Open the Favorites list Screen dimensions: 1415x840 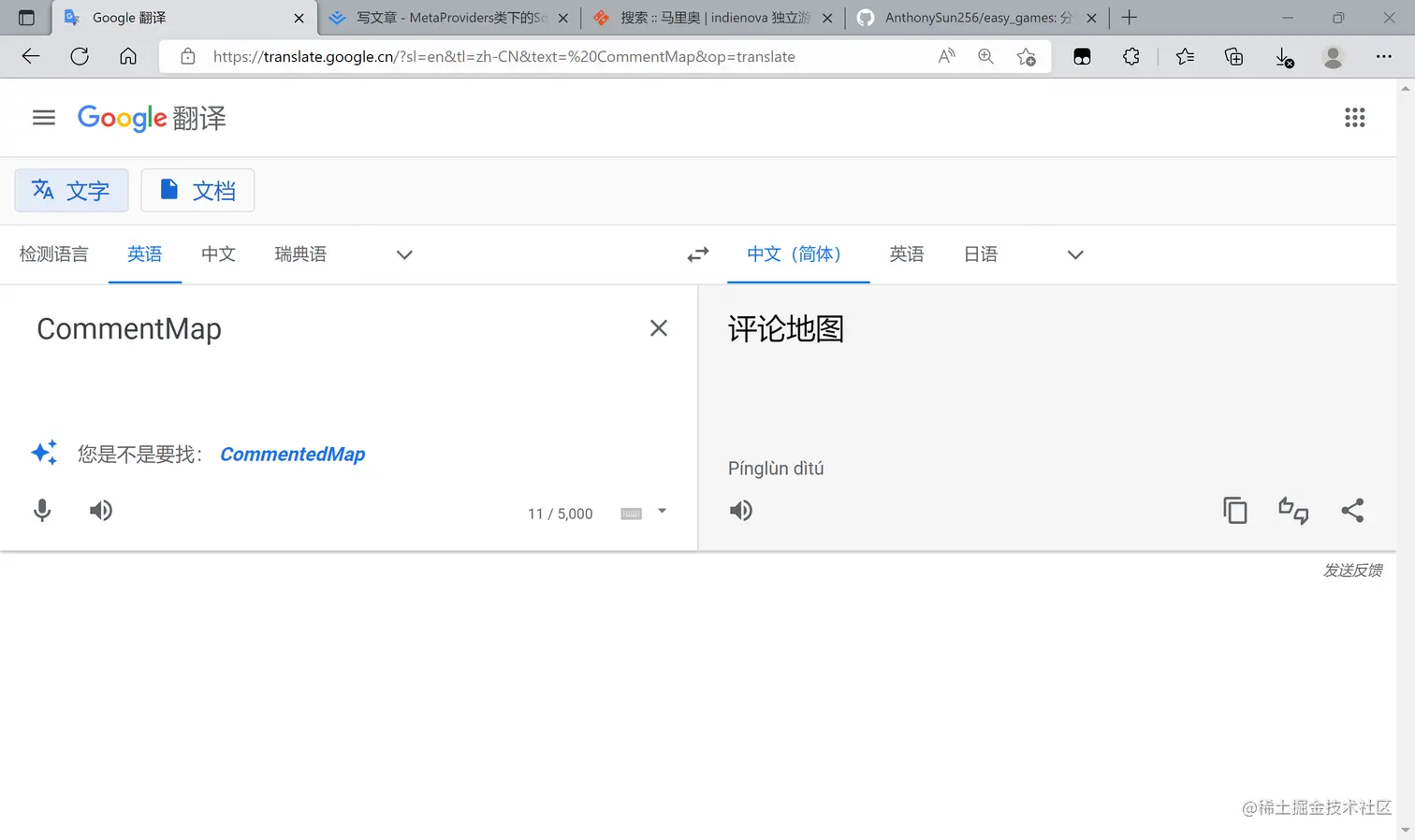1185,57
